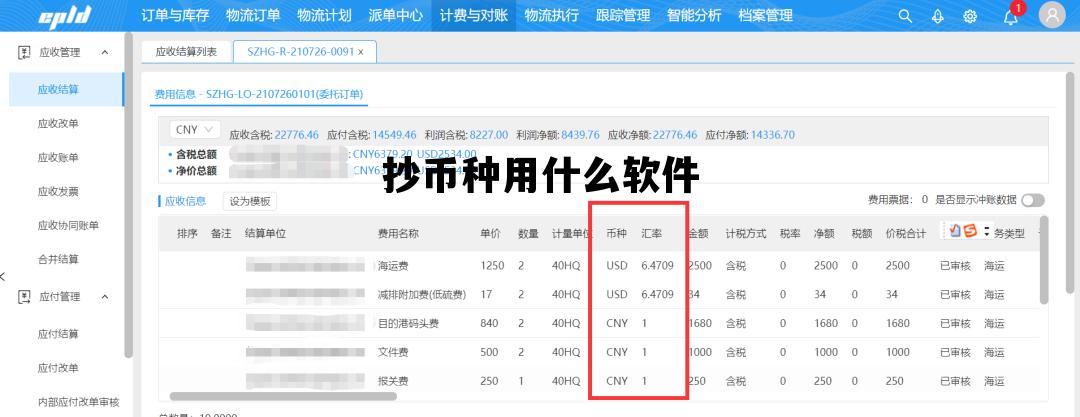Screen dimensions: 1080x417
Task: Click the 结算单位 column header
Action: [265, 233]
